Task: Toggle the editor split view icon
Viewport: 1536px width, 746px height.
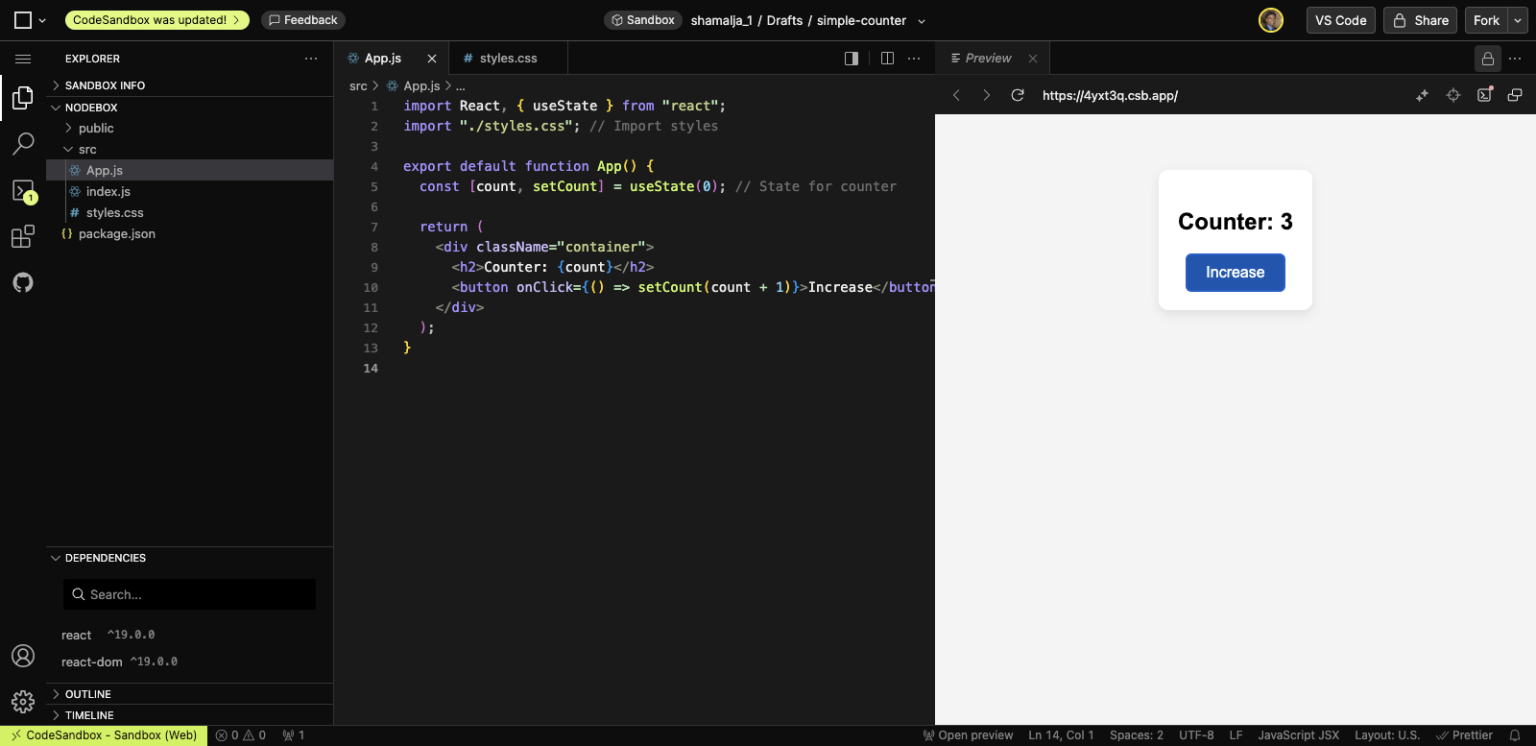Action: click(x=887, y=58)
